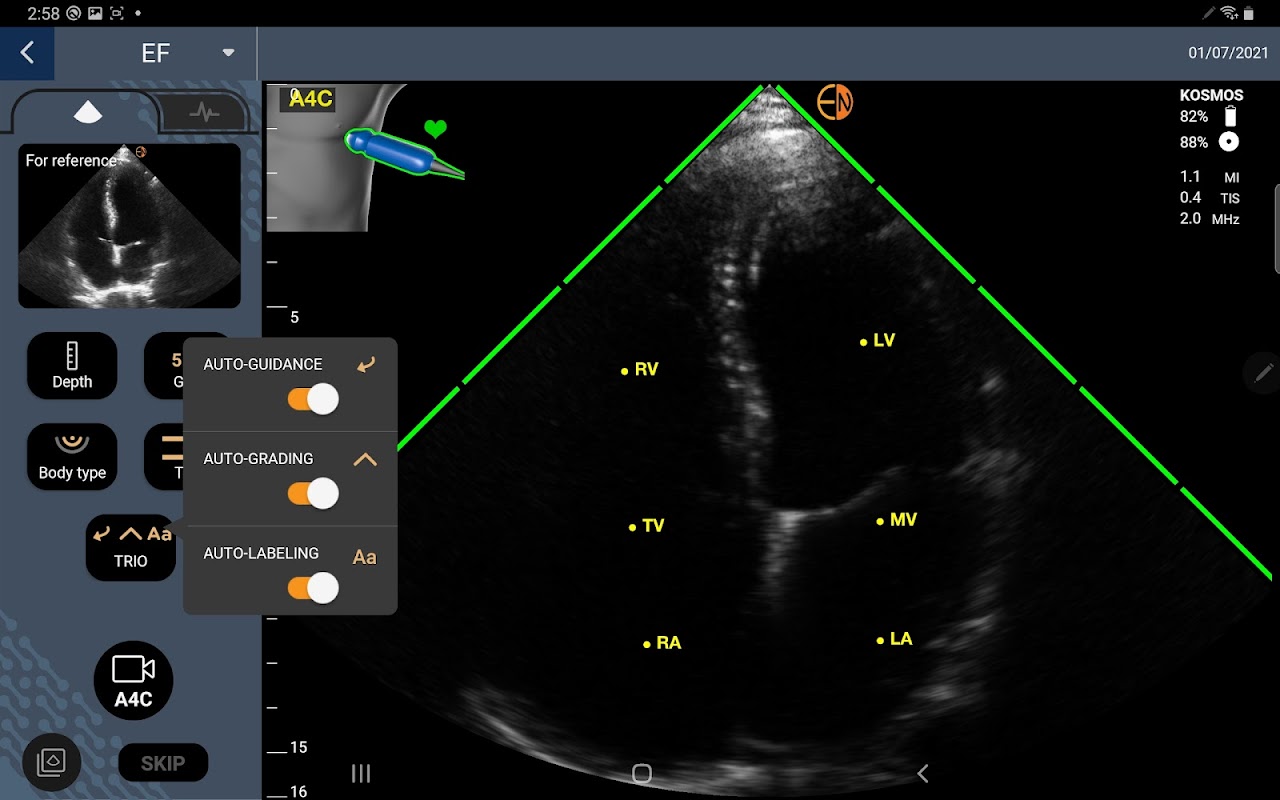Tap the Android recent apps button
This screenshot has width=1280, height=800.
point(361,773)
